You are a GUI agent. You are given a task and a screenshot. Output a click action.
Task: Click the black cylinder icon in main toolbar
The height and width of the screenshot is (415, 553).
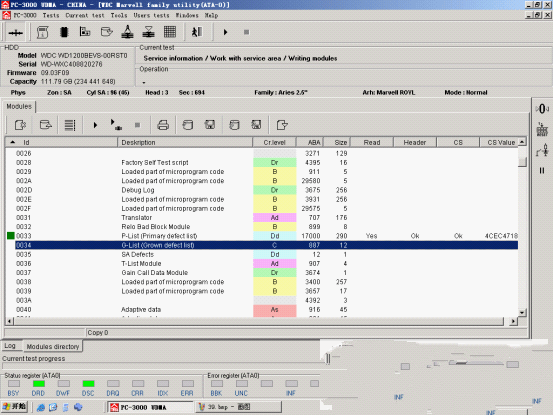(64, 32)
